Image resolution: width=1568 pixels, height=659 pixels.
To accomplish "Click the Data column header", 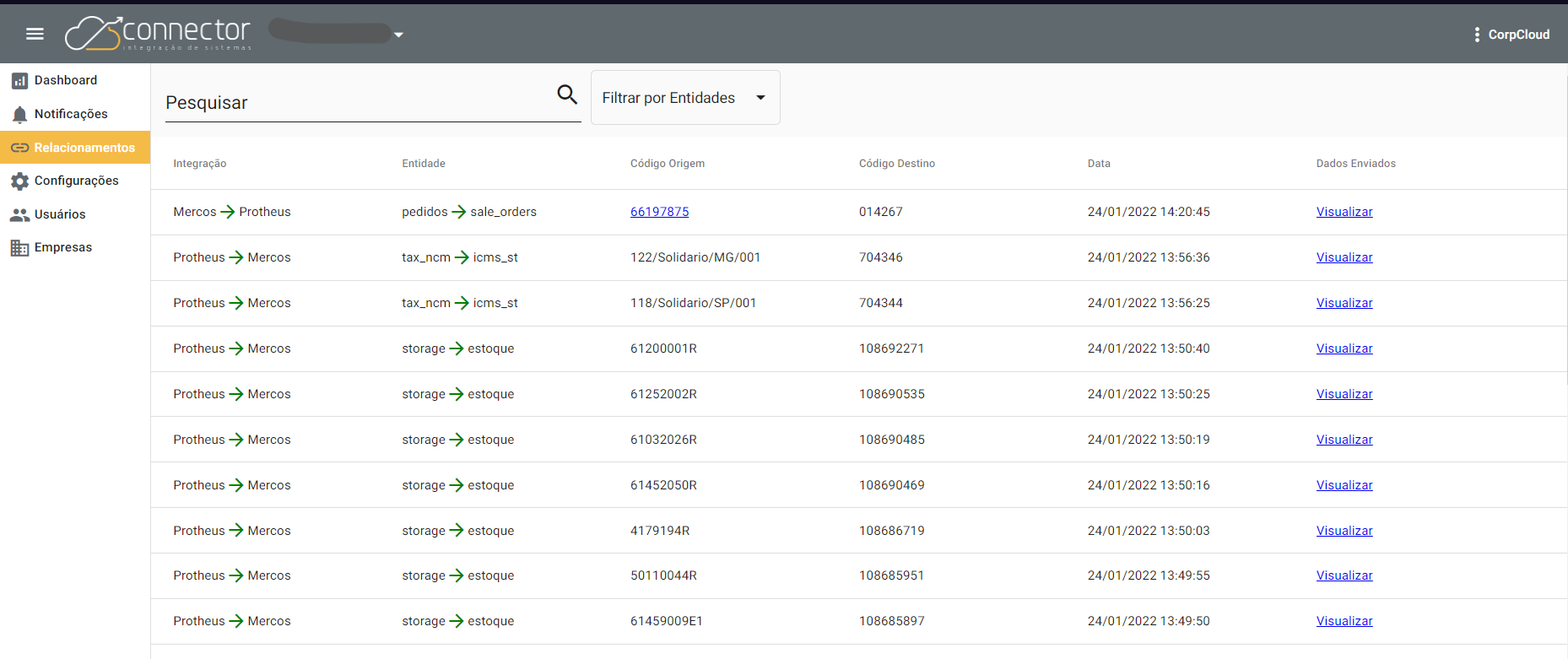I will click(1099, 164).
